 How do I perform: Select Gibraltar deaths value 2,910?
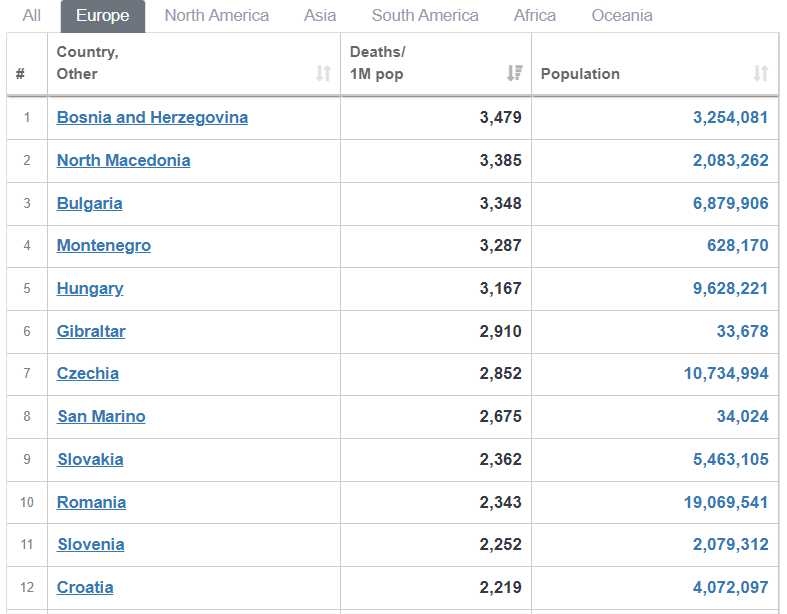coord(500,332)
